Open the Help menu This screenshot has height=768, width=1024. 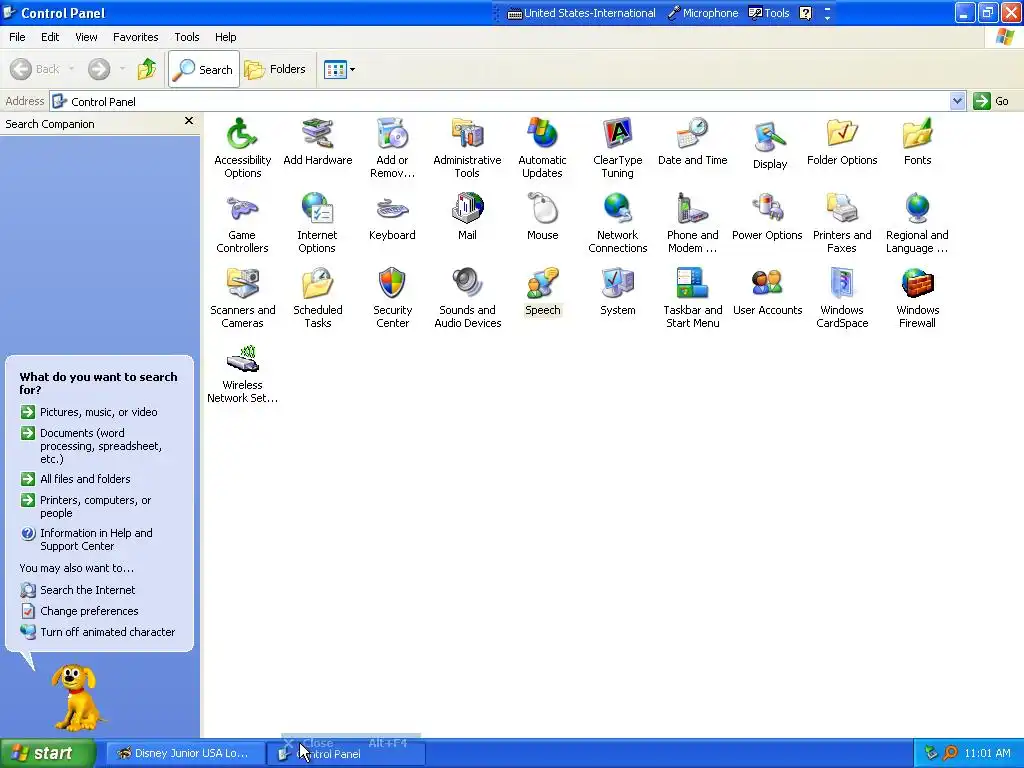(x=225, y=37)
